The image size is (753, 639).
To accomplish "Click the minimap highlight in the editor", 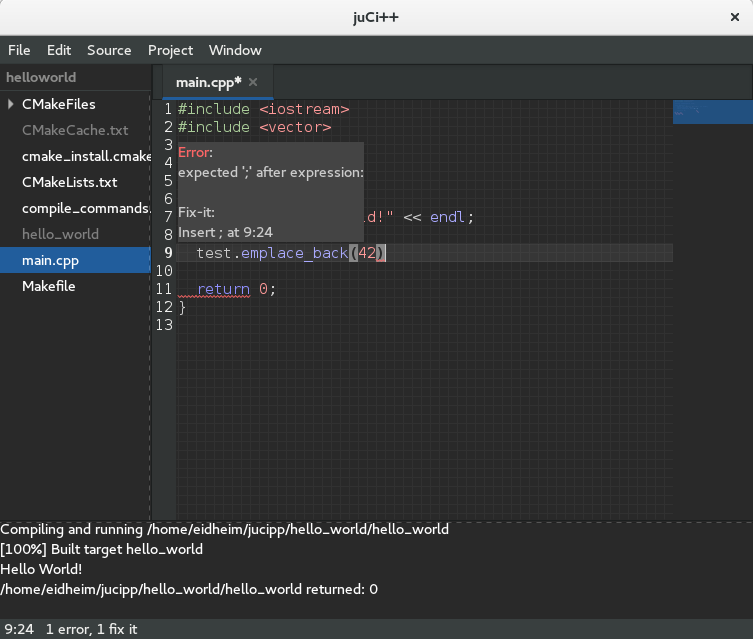I will [x=711, y=111].
